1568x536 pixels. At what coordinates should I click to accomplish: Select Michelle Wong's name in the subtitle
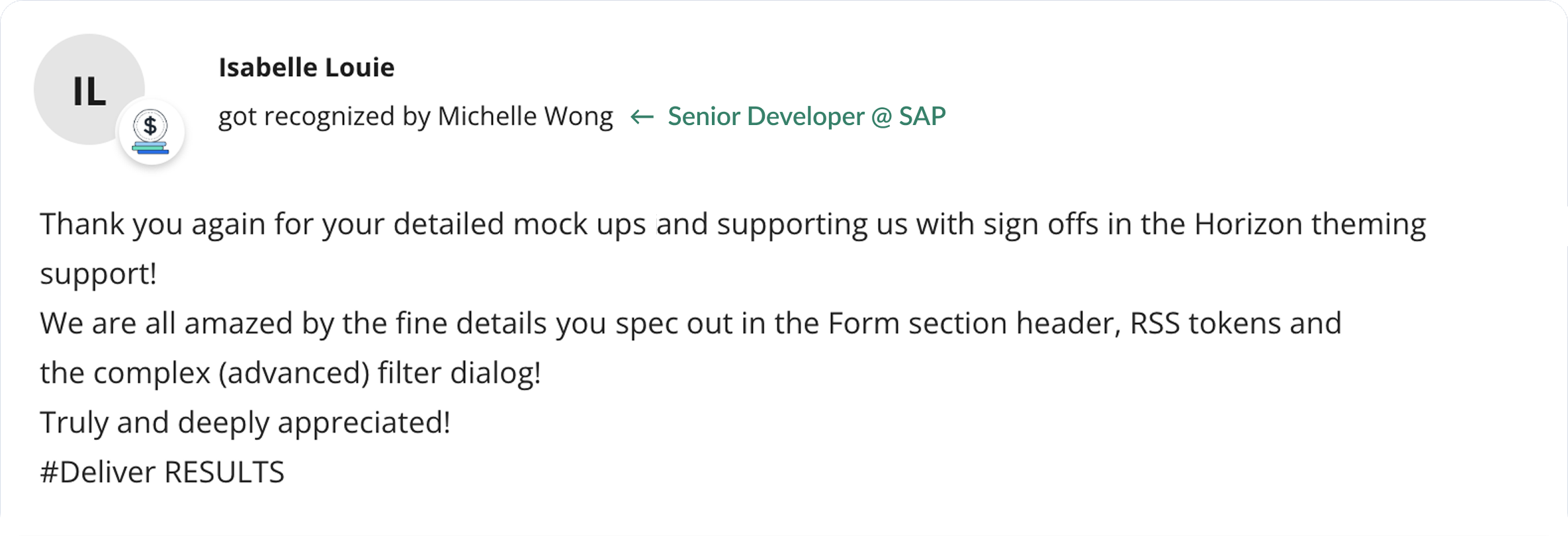[x=525, y=116]
